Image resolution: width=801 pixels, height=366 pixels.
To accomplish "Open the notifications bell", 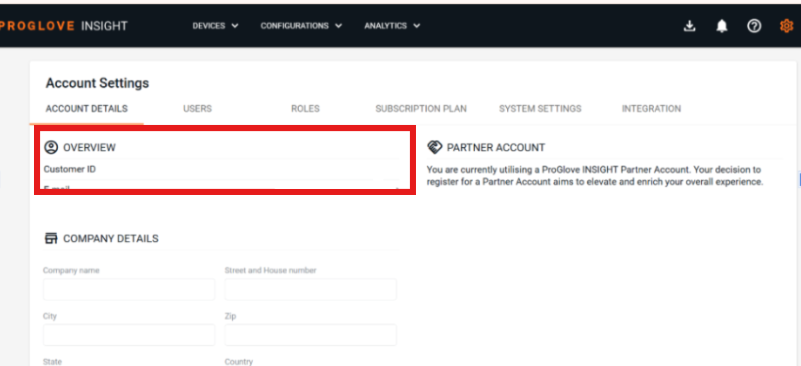I will click(x=721, y=26).
